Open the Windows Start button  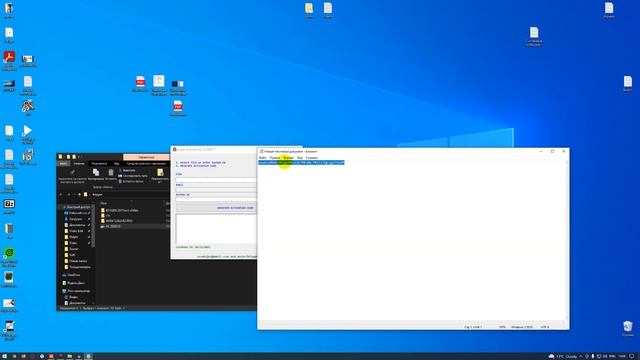tap(4, 356)
